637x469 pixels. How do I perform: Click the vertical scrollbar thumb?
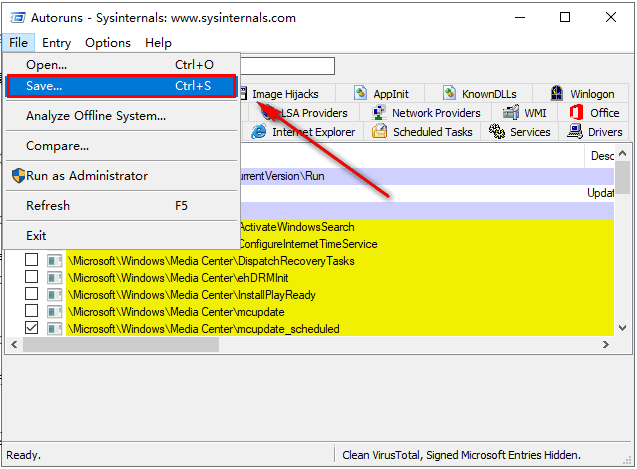[622, 178]
